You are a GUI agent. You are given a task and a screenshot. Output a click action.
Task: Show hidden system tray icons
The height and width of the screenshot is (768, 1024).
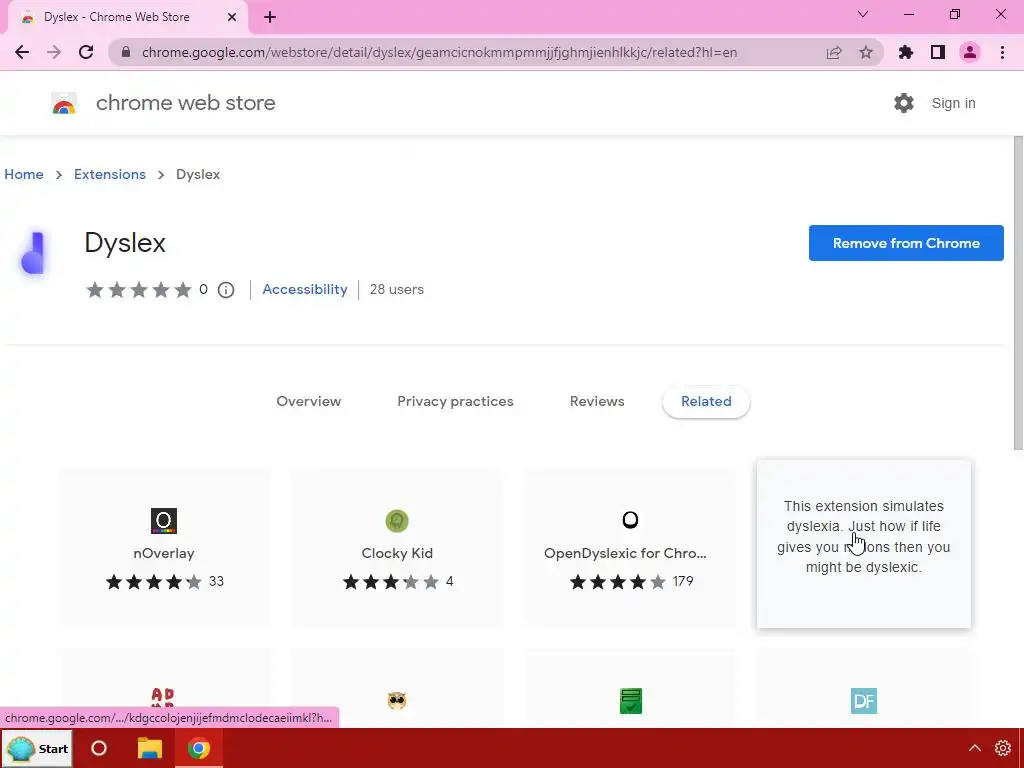974,748
